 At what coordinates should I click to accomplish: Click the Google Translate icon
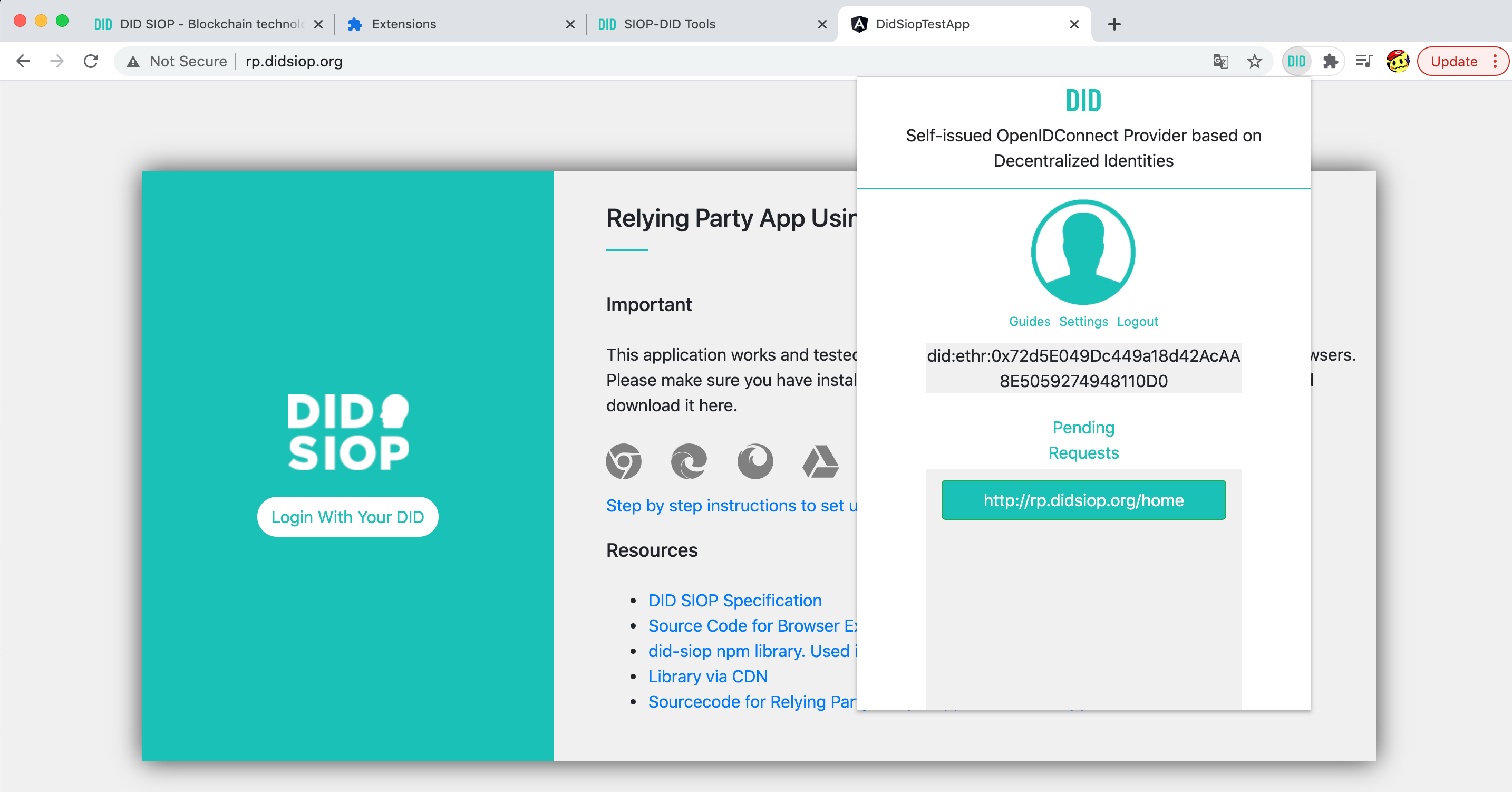coord(1220,61)
